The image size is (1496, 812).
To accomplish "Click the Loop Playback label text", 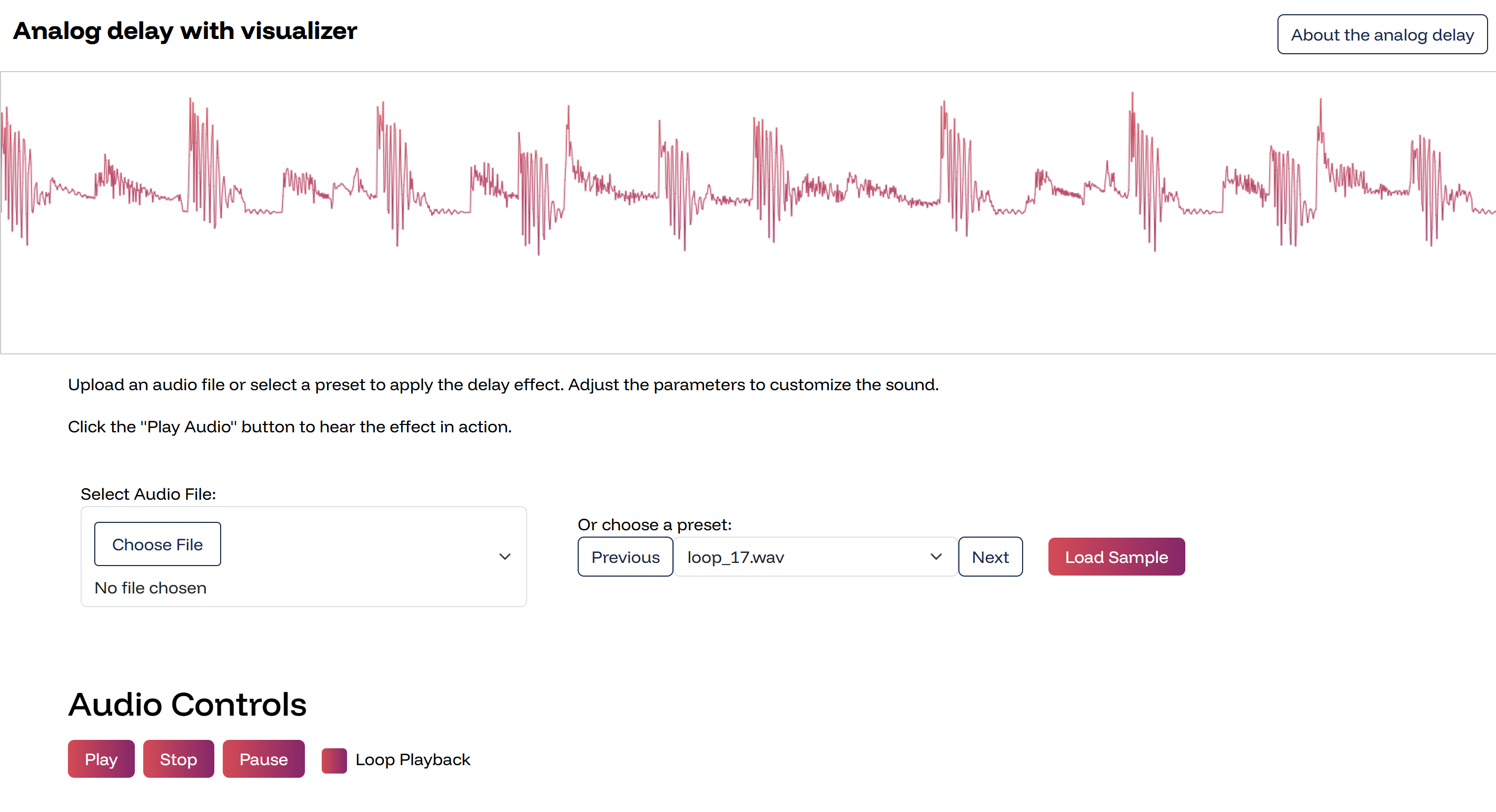I will coord(412,760).
